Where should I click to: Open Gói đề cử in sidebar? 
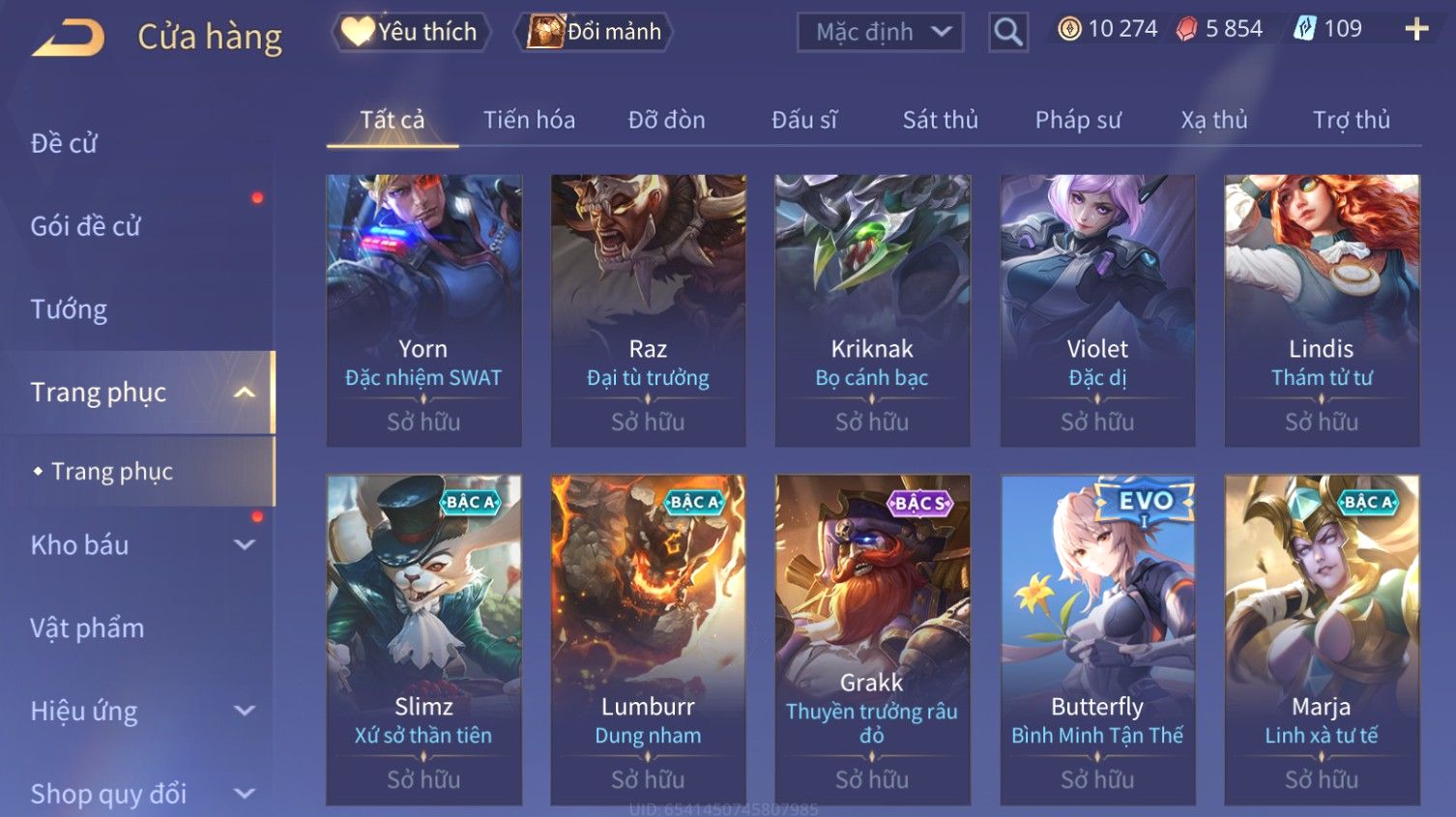[x=86, y=226]
